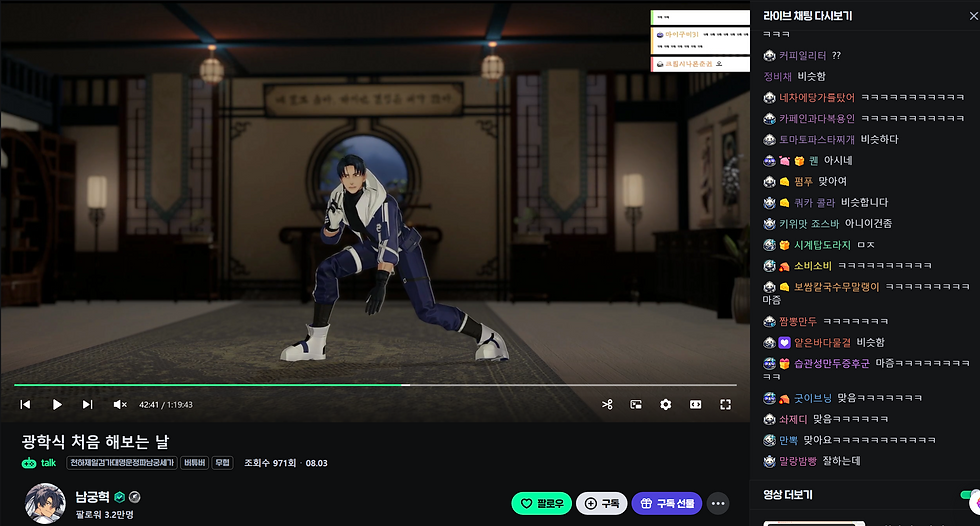Click the cheese badge by 보쌈칼국수무말랭이

(x=784, y=287)
